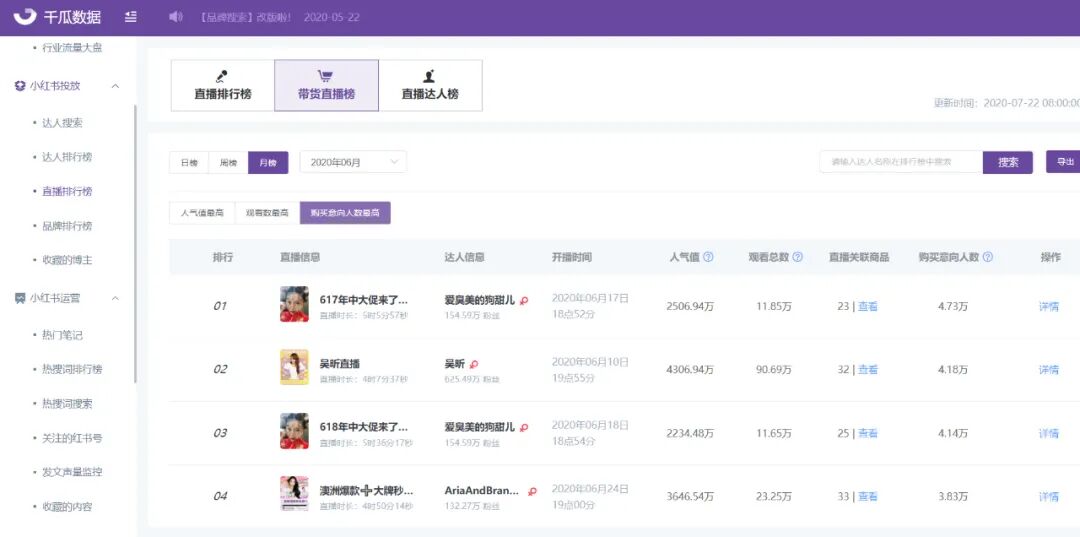Click 查看 for 33 linked products
The width and height of the screenshot is (1080, 537).
(868, 496)
